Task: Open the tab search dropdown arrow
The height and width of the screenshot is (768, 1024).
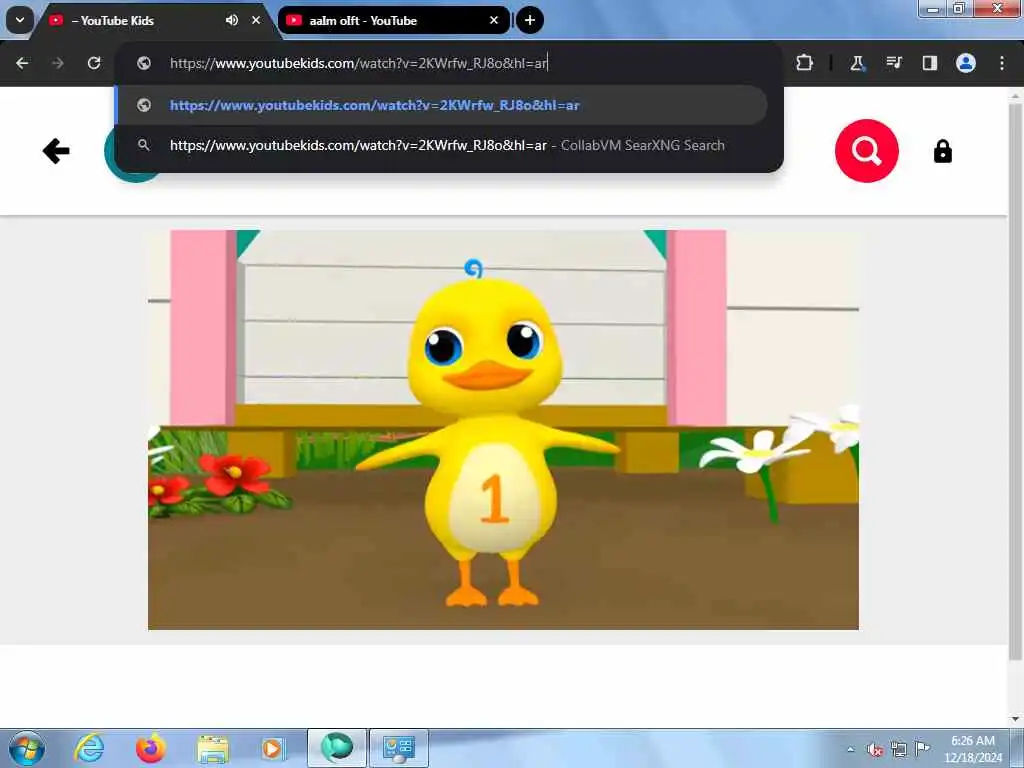Action: 20,20
